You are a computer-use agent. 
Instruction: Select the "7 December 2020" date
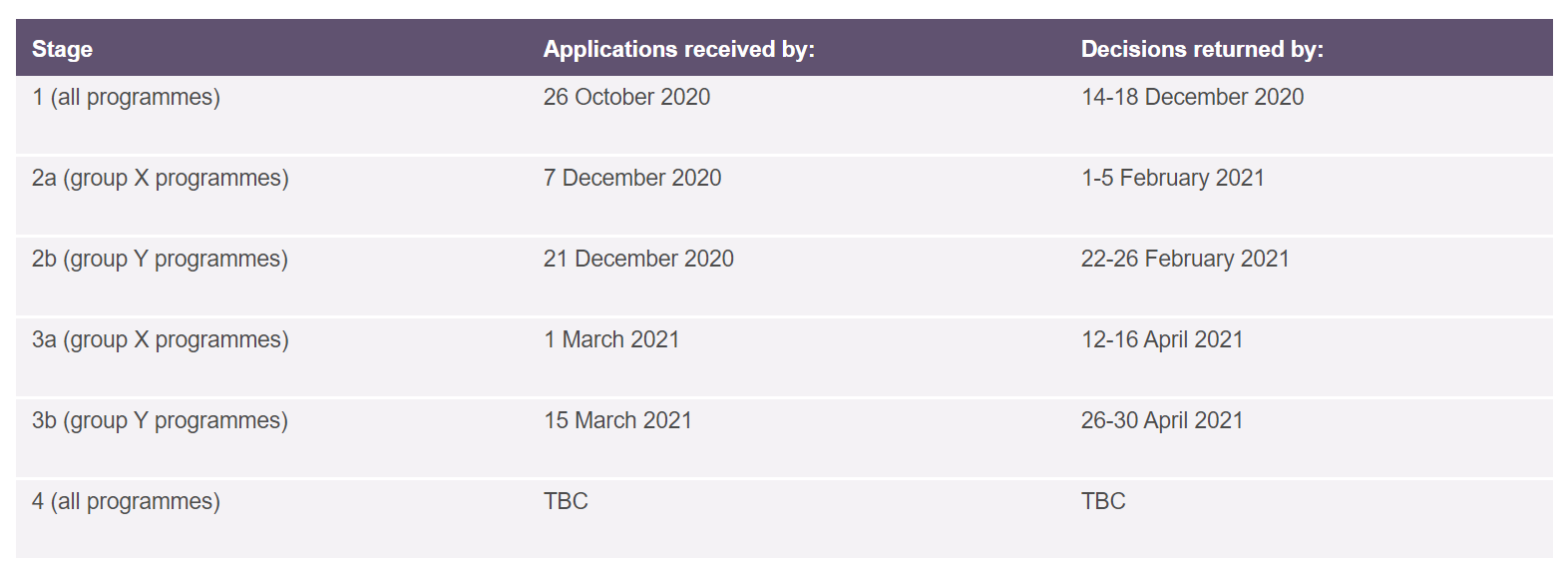coord(631,178)
